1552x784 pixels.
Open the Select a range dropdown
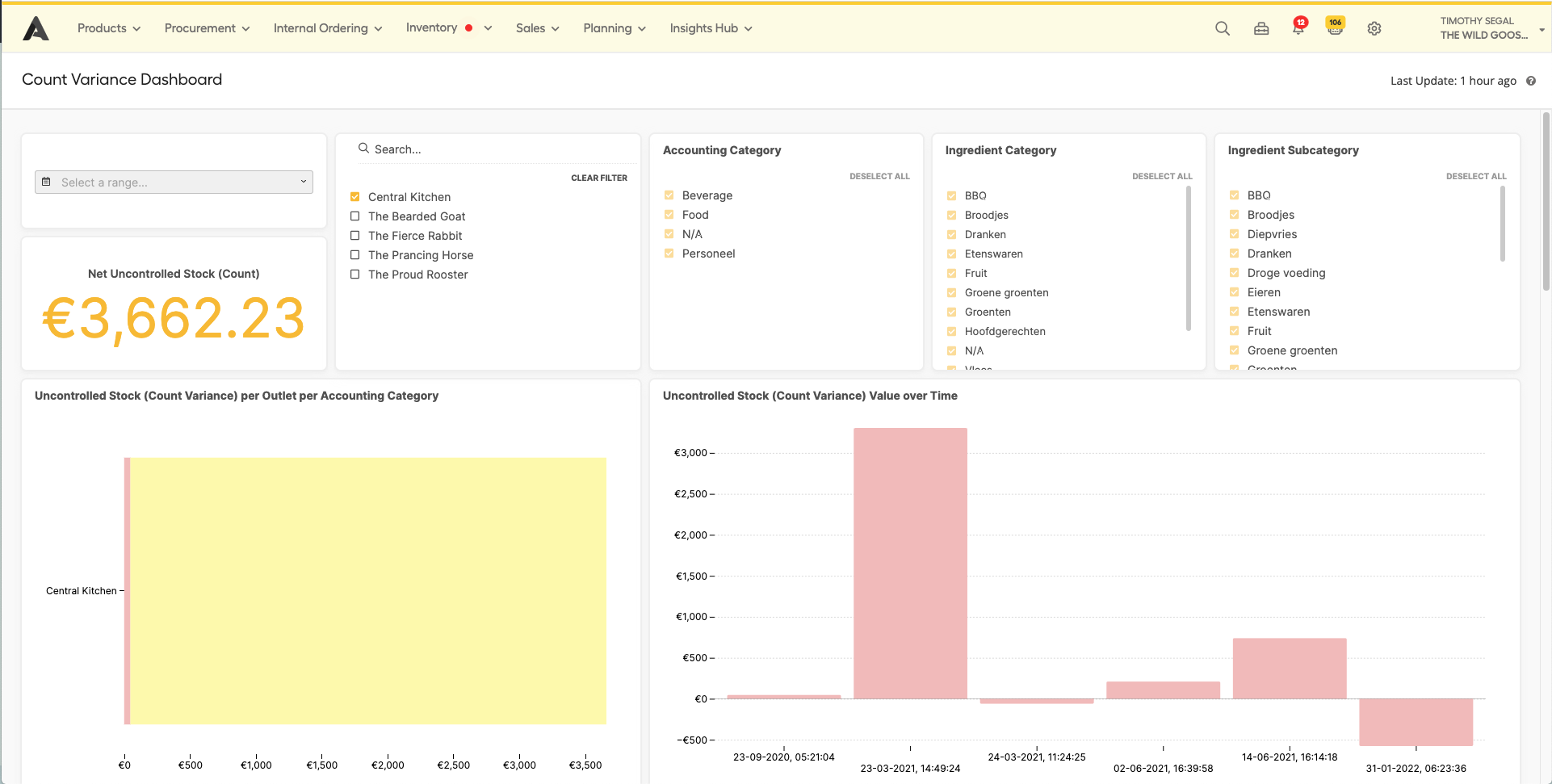174,182
